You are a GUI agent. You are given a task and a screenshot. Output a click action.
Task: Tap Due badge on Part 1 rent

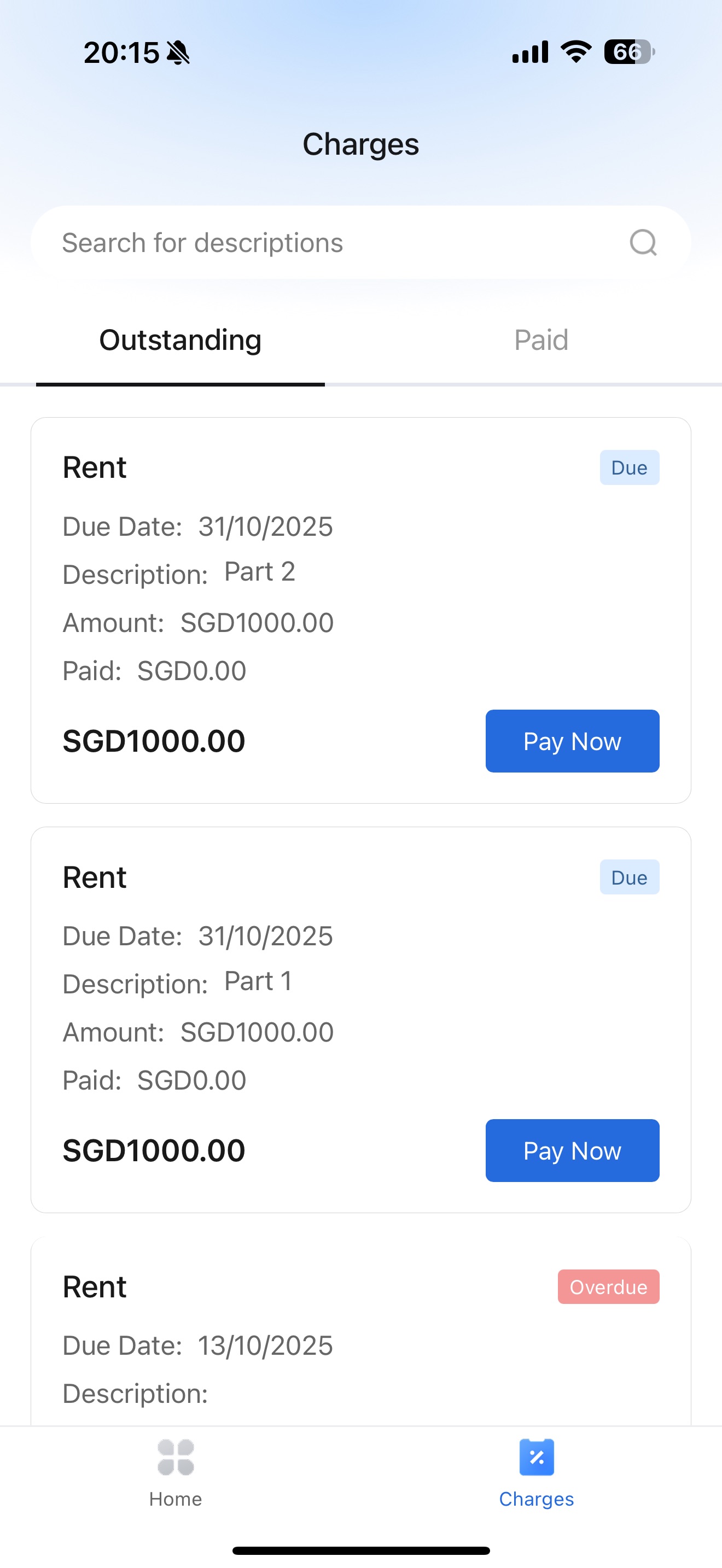click(x=629, y=877)
